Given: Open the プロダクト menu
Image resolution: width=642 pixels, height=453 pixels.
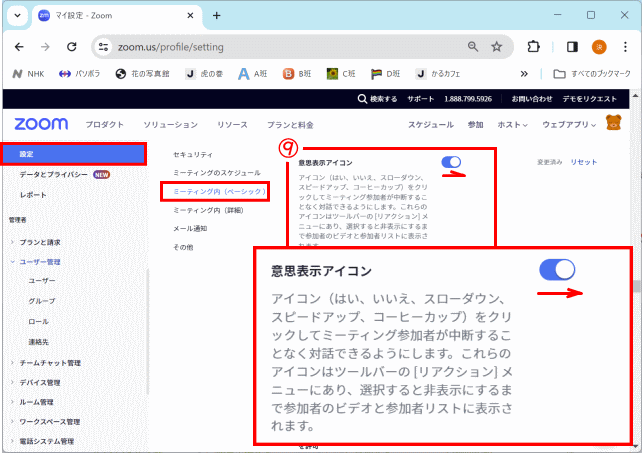Looking at the screenshot, I should click(x=104, y=125).
